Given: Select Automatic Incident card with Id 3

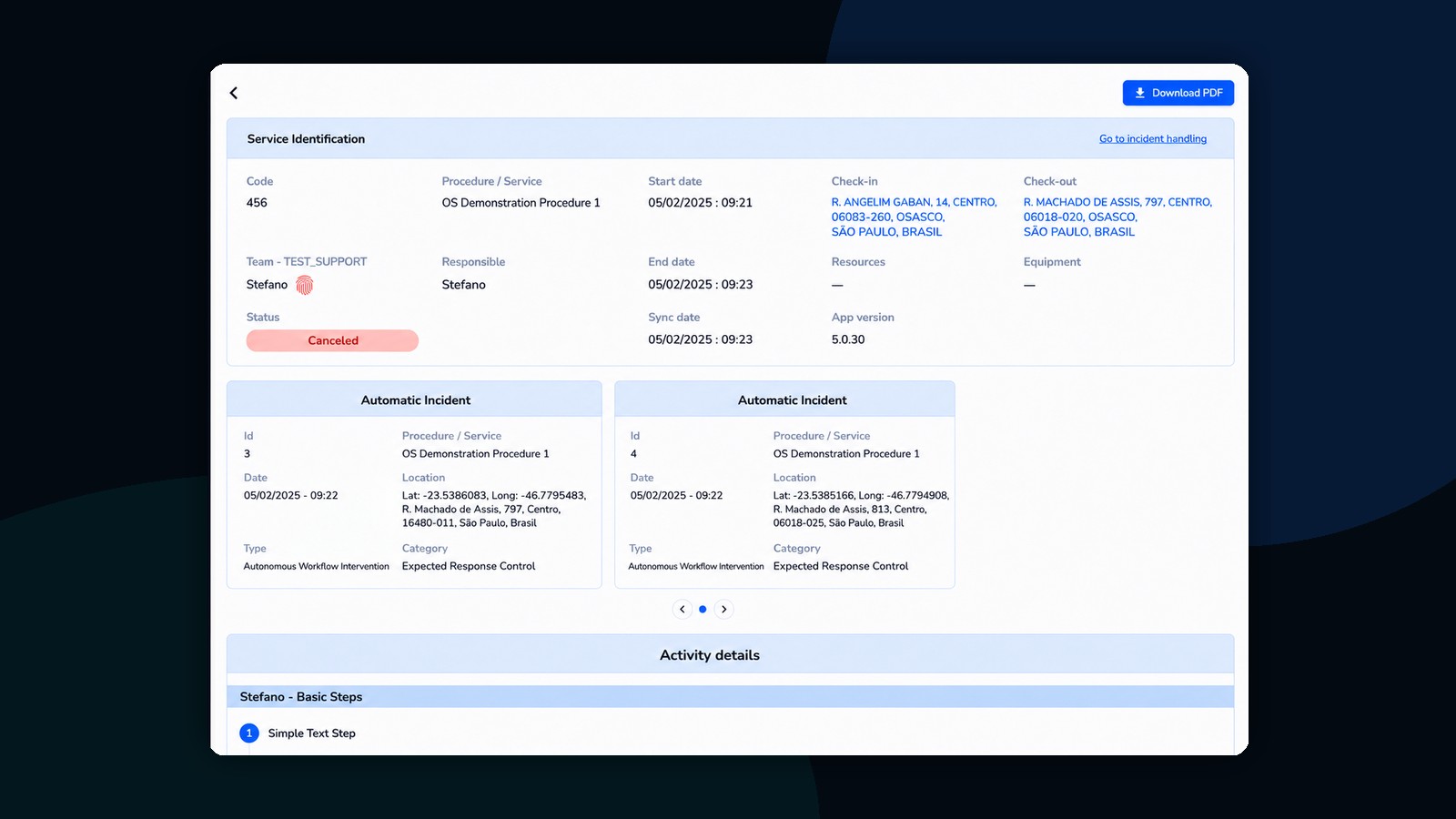Looking at the screenshot, I should coord(414,485).
